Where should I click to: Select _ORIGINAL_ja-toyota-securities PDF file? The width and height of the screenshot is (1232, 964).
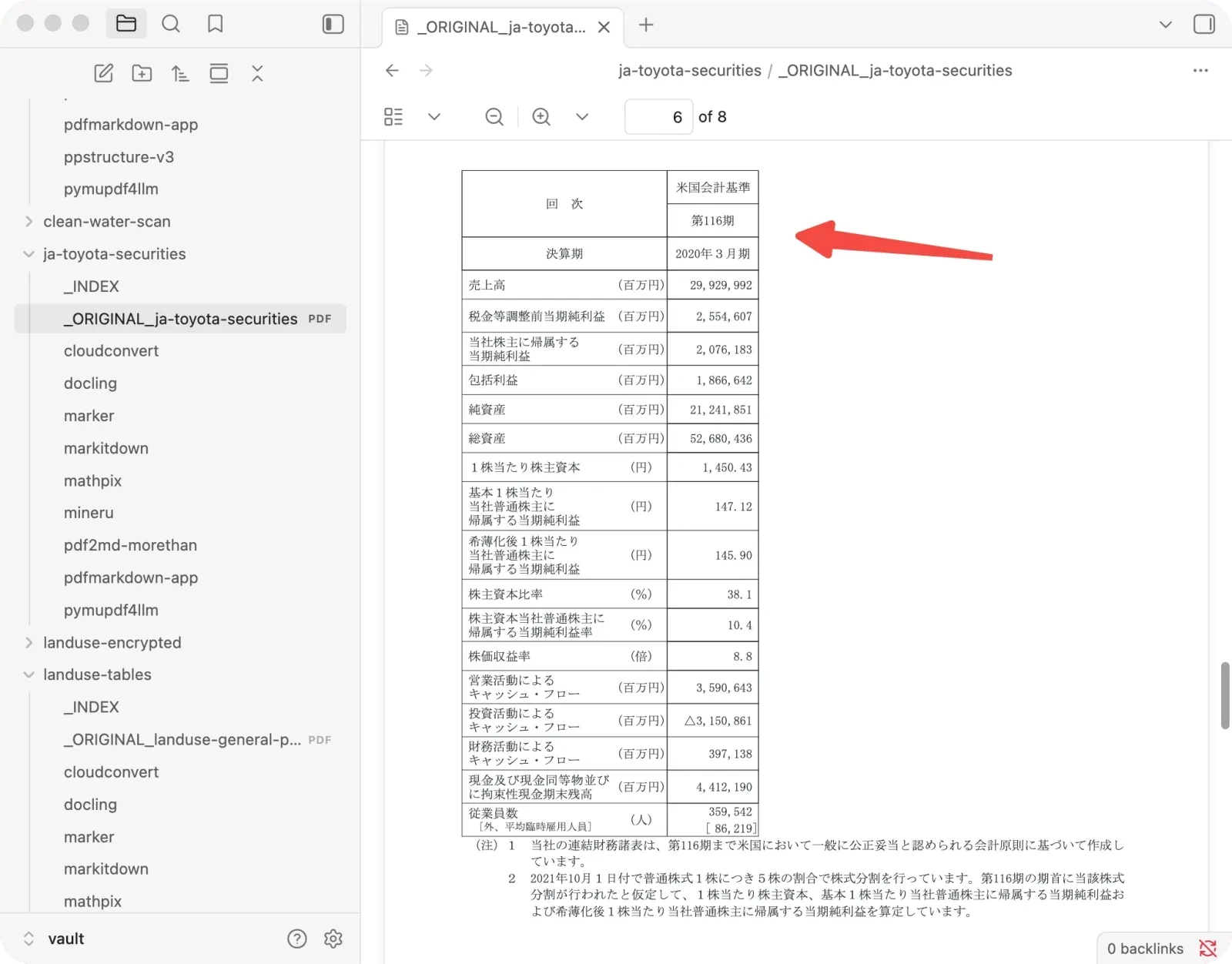(180, 319)
